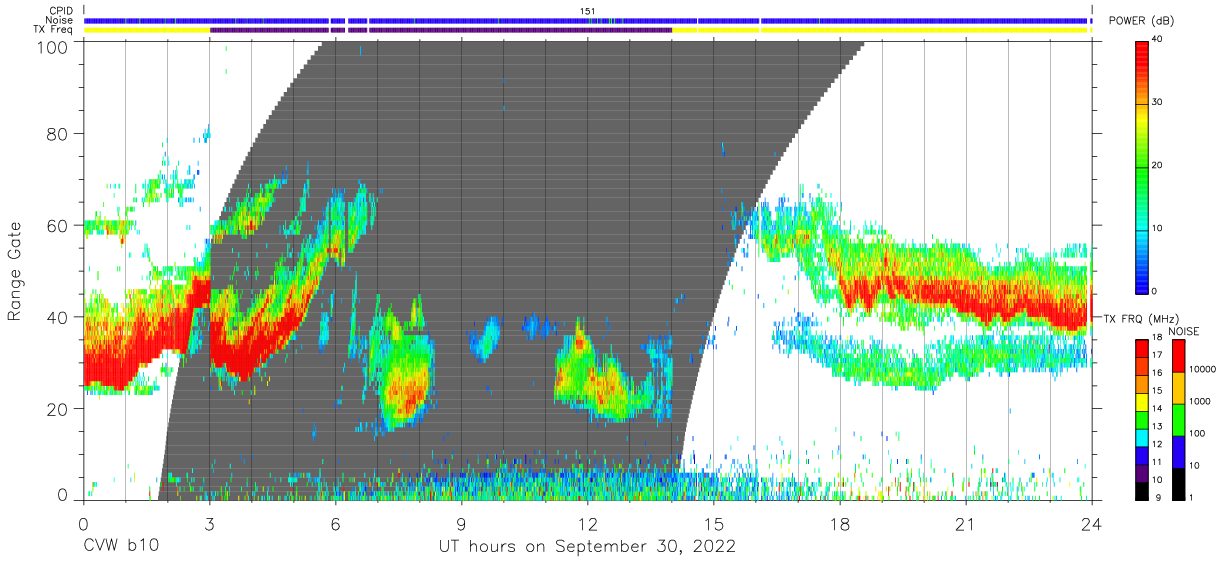The width and height of the screenshot is (1228, 567).
Task: Click the 9 hour tick on UT axis
Action: tap(461, 524)
